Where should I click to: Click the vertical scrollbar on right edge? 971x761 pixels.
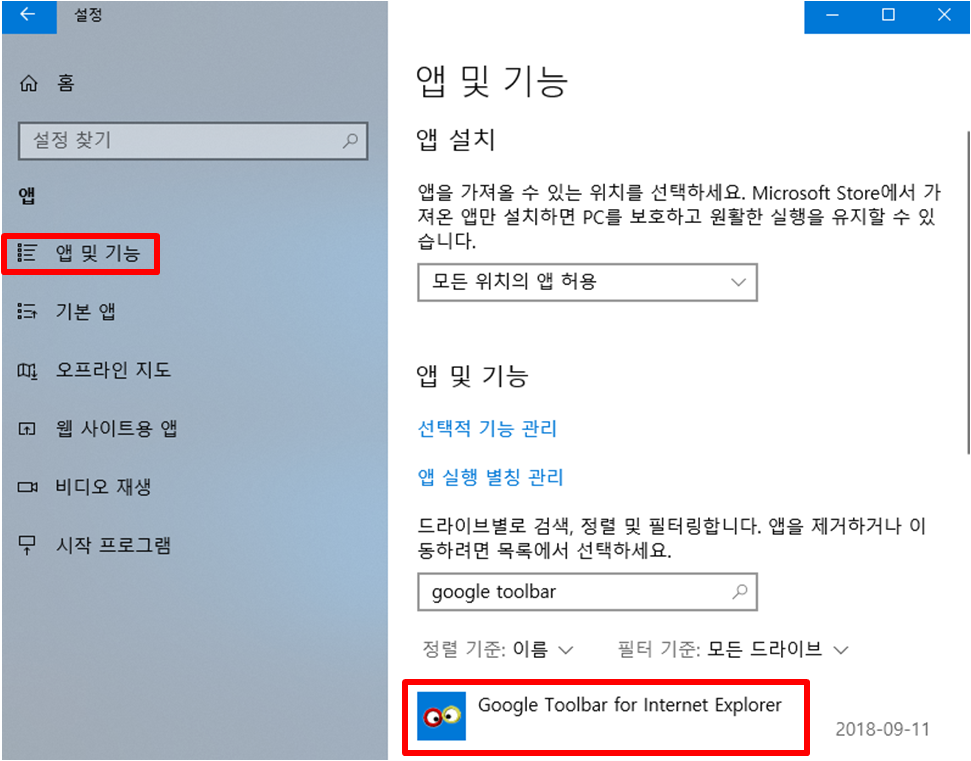coord(967,292)
